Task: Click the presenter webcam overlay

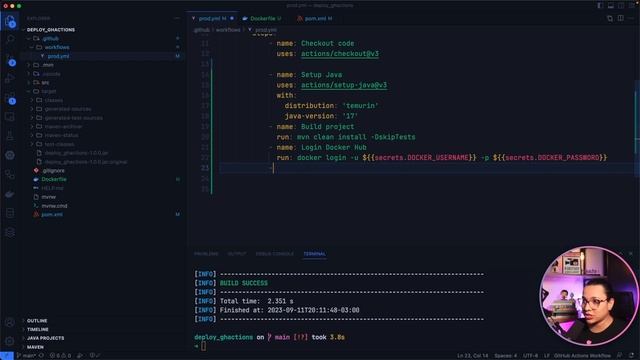Action: tap(589, 296)
